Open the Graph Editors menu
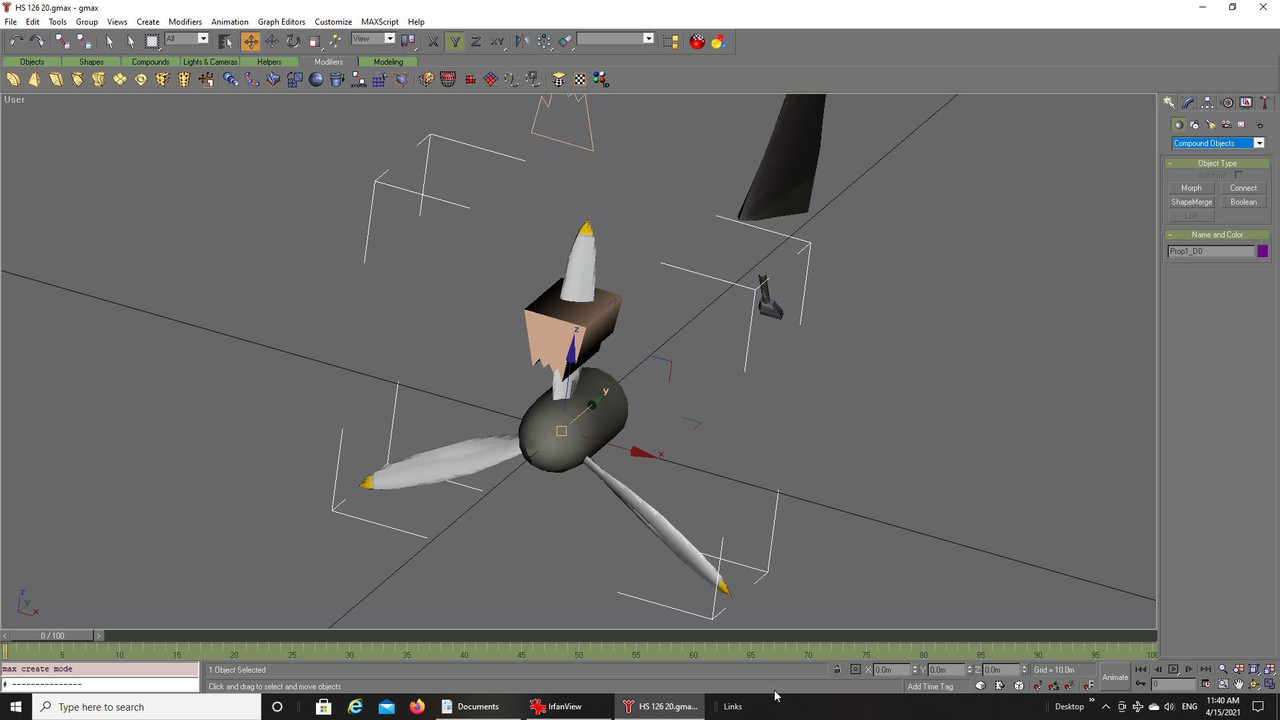Viewport: 1280px width, 720px height. pos(281,21)
